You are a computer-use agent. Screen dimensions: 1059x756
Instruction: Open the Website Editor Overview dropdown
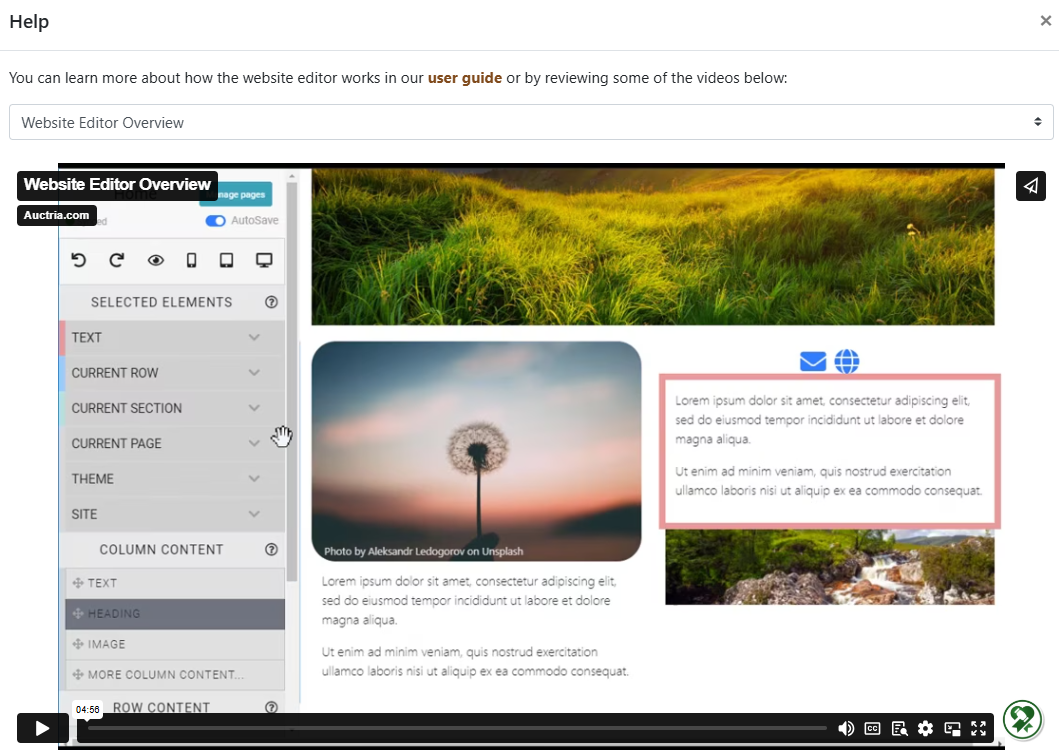[530, 122]
